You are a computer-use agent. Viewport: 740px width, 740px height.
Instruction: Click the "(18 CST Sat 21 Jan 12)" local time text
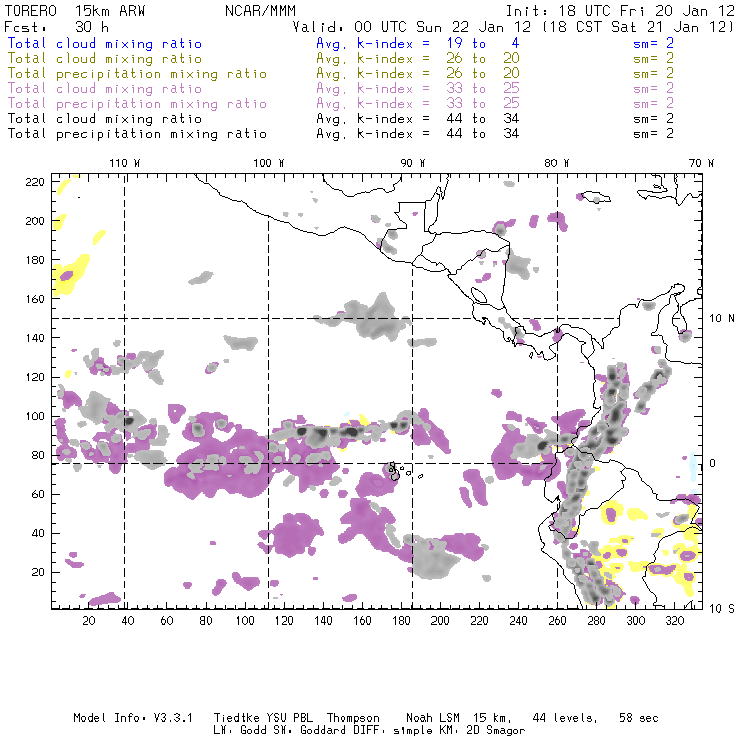(638, 27)
